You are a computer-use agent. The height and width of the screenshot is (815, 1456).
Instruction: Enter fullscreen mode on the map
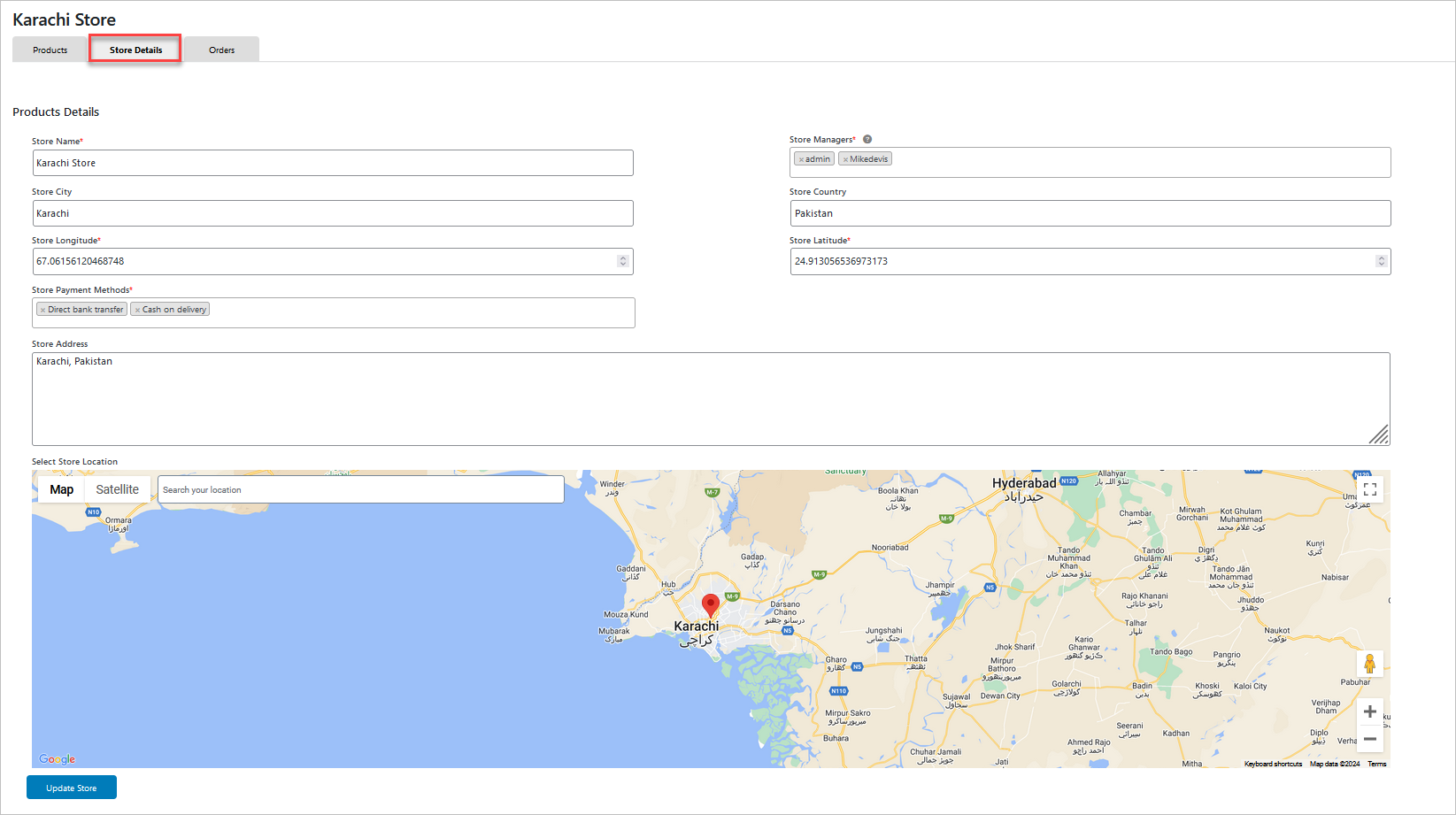coord(1370,489)
